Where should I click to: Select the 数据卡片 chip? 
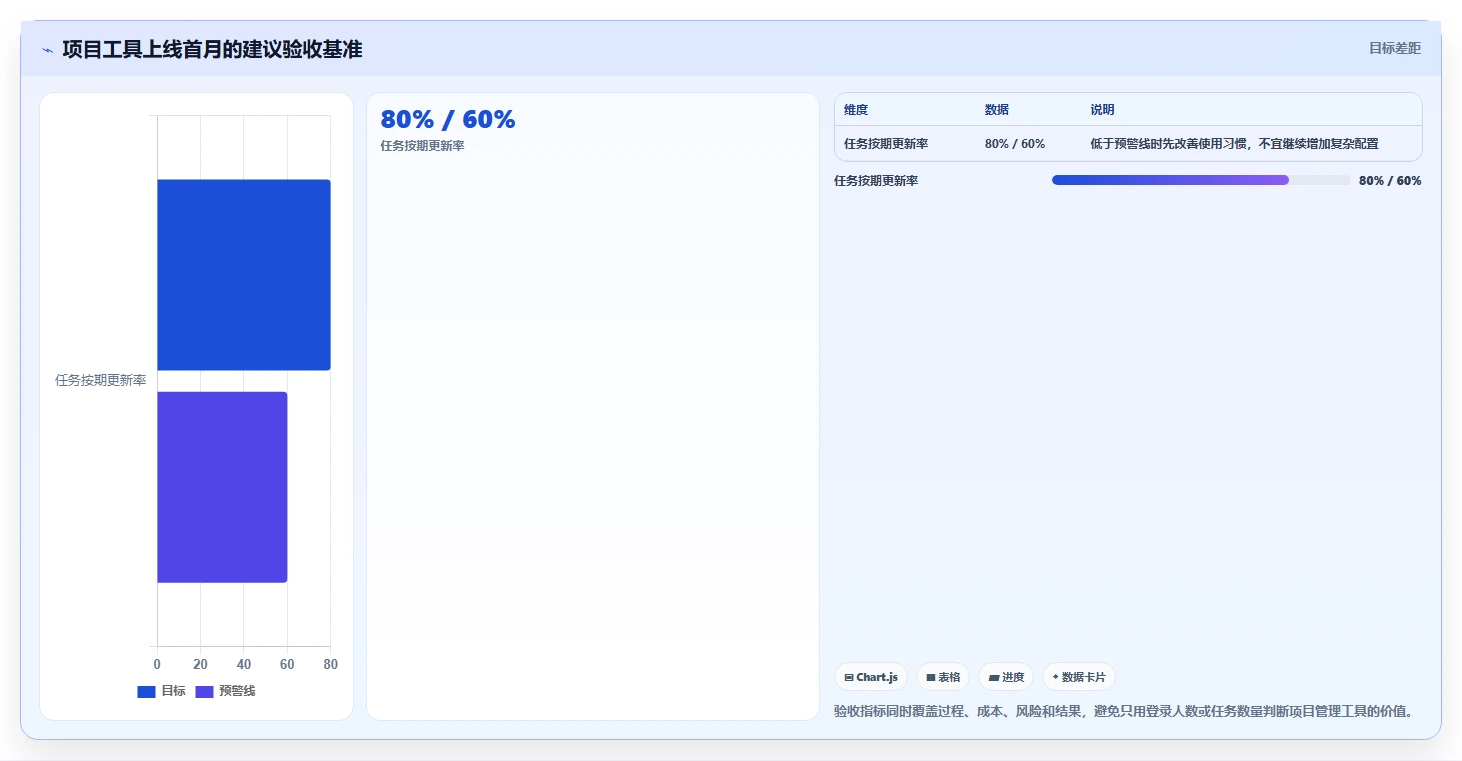(x=1079, y=677)
